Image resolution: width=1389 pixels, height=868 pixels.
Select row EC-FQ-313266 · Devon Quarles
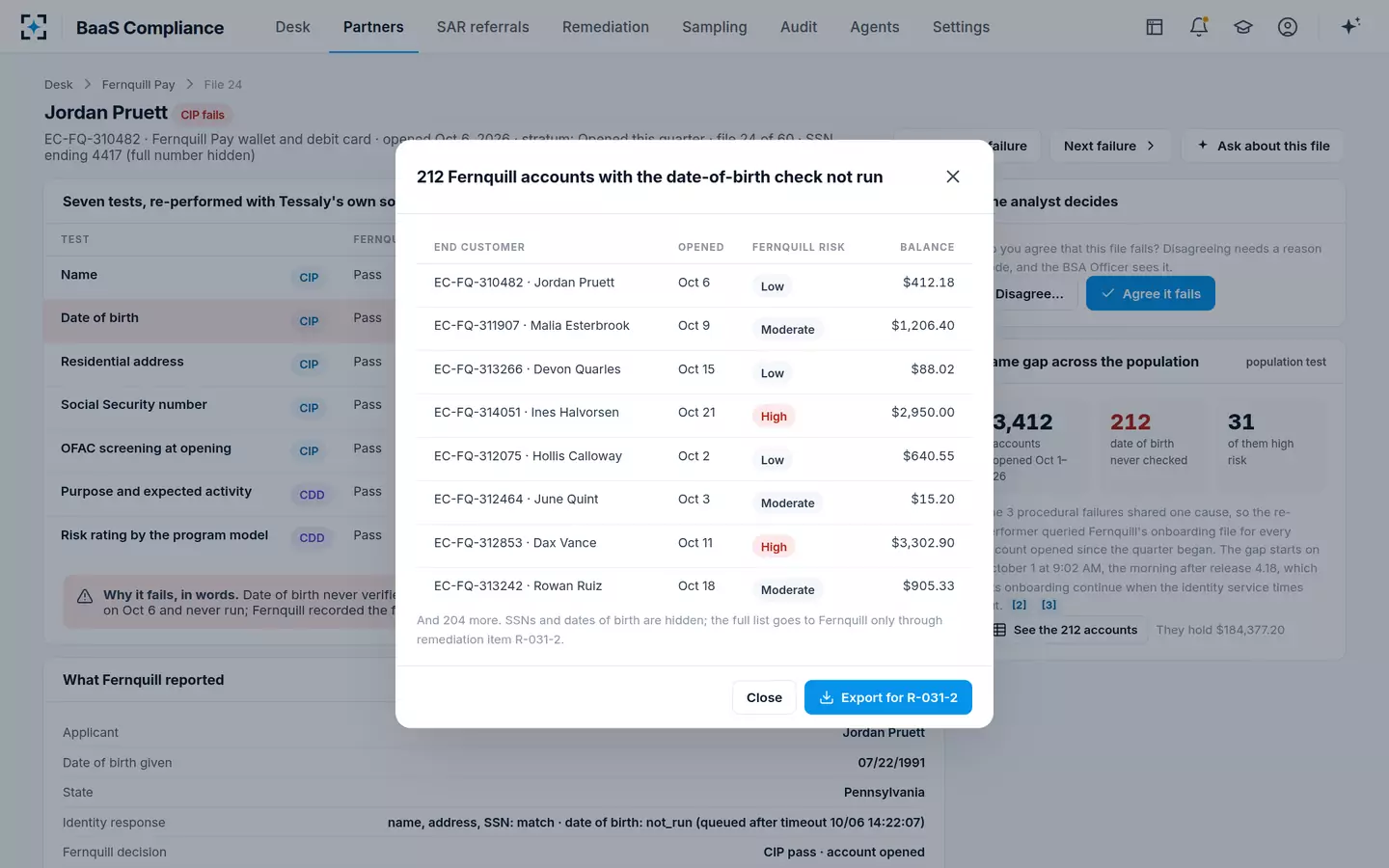click(x=694, y=372)
